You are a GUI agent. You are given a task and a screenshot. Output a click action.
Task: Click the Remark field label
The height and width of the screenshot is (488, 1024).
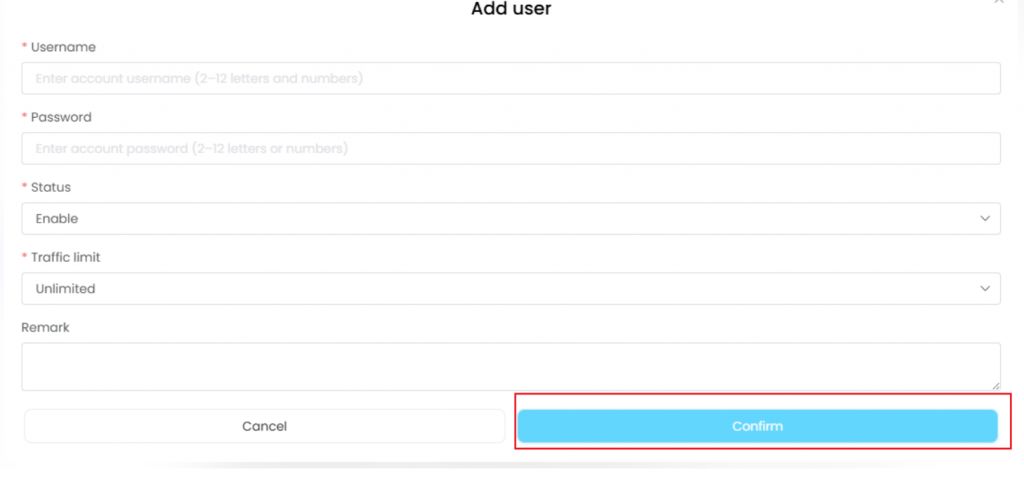(45, 327)
